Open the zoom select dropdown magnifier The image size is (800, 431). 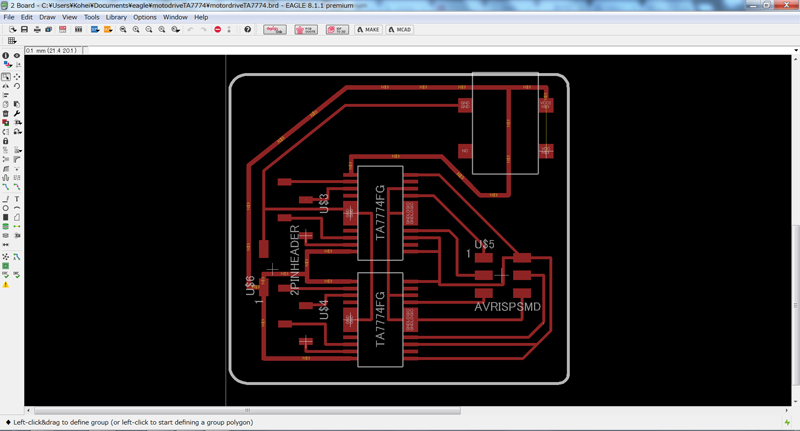175,30
